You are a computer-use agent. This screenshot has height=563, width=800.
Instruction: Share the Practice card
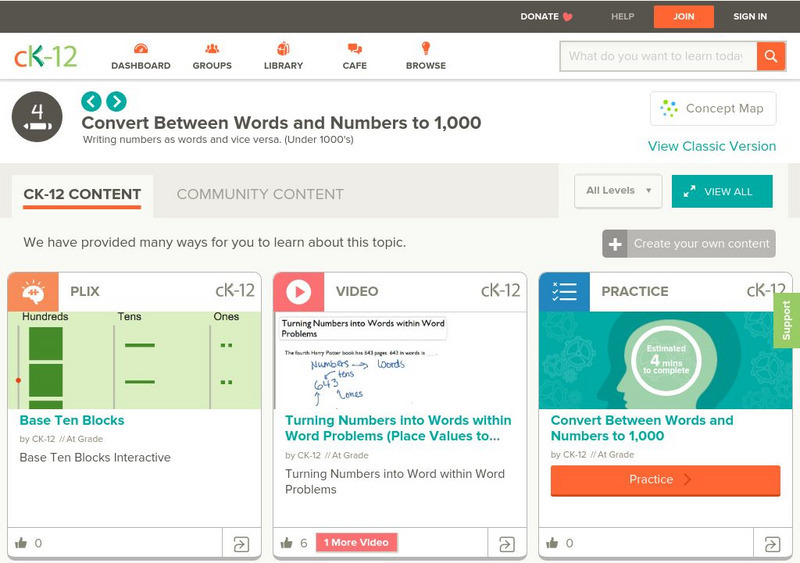(772, 544)
